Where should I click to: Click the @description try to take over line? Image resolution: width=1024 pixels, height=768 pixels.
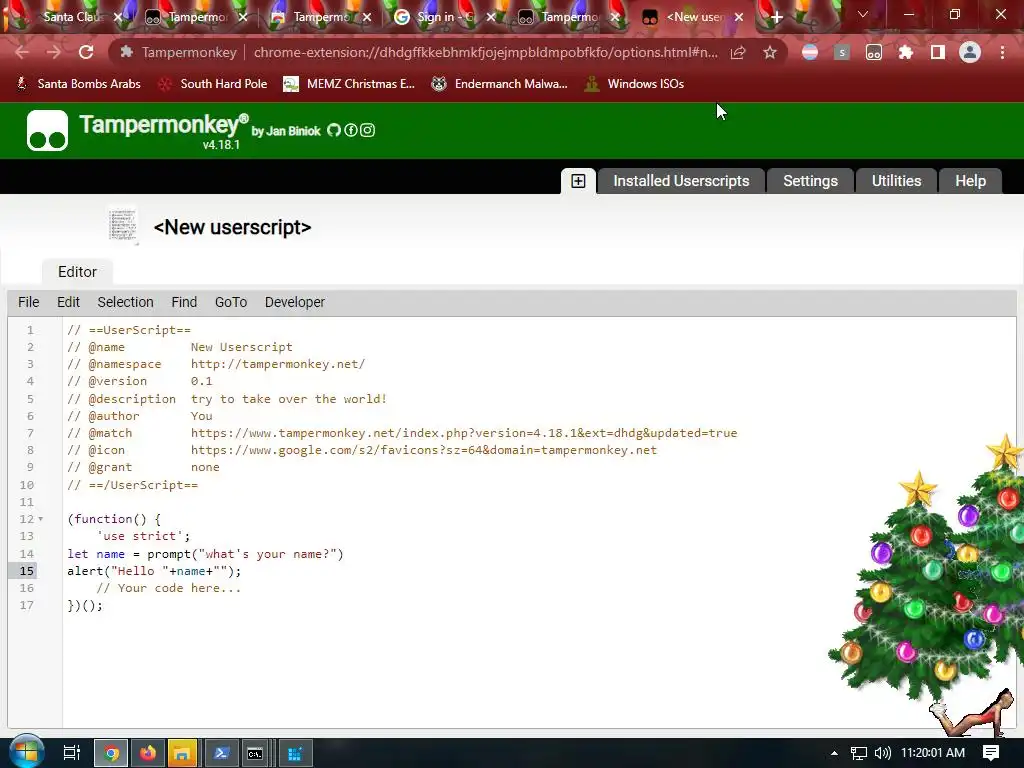coord(227,398)
